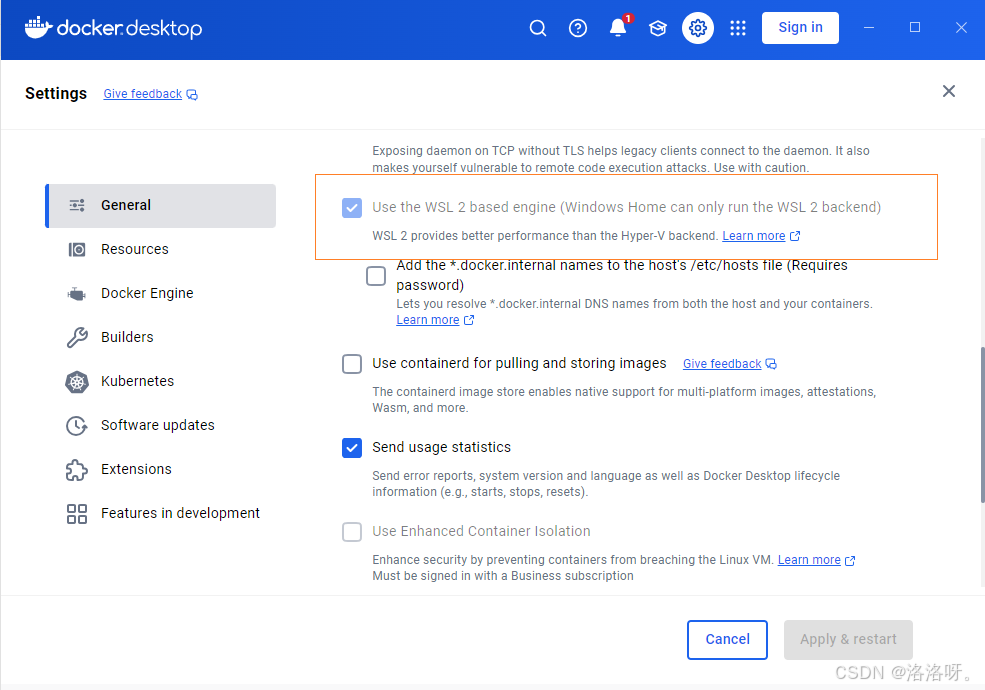
Task: Click feedback icon beside Settings title
Action: [x=192, y=94]
